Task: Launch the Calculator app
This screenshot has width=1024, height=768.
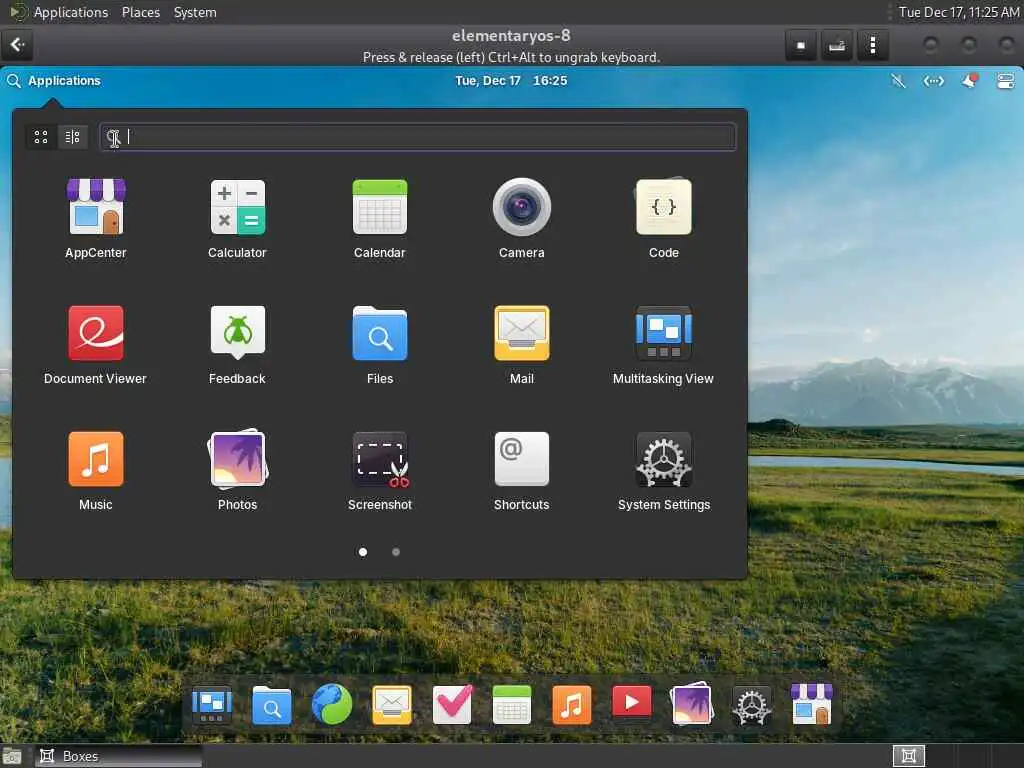Action: coord(238,219)
